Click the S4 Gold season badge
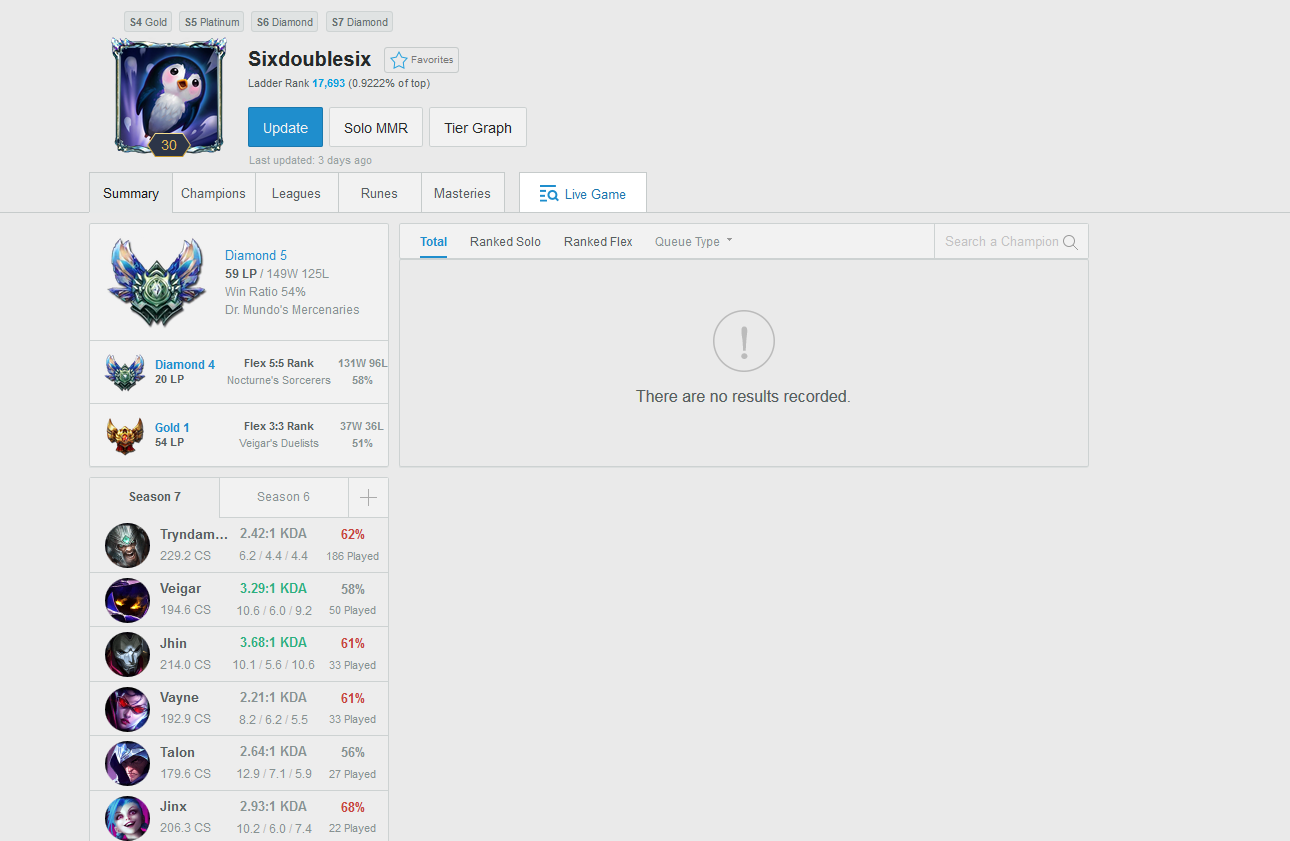Viewport: 1290px width, 841px height. tap(148, 22)
